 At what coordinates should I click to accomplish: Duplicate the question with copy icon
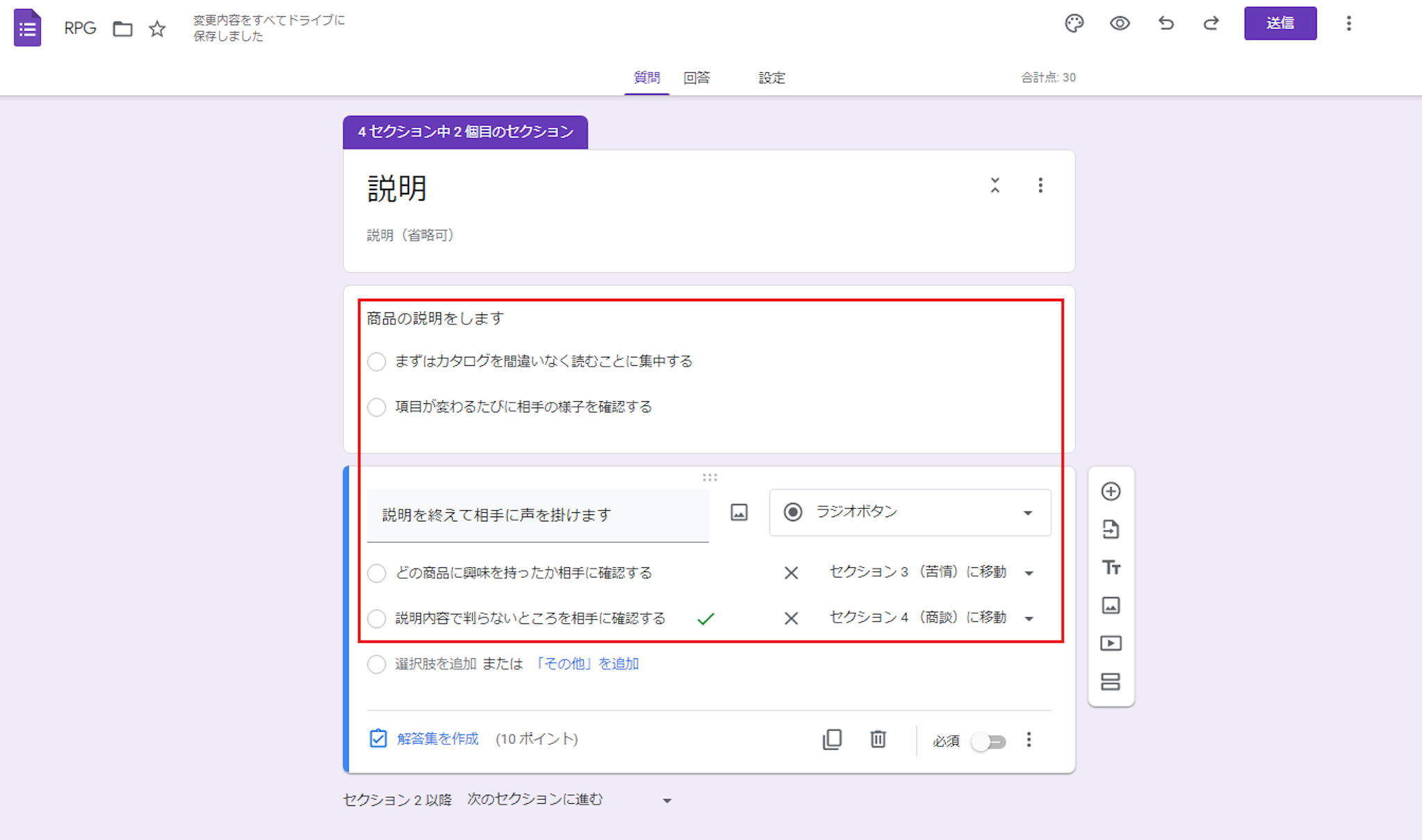[832, 739]
